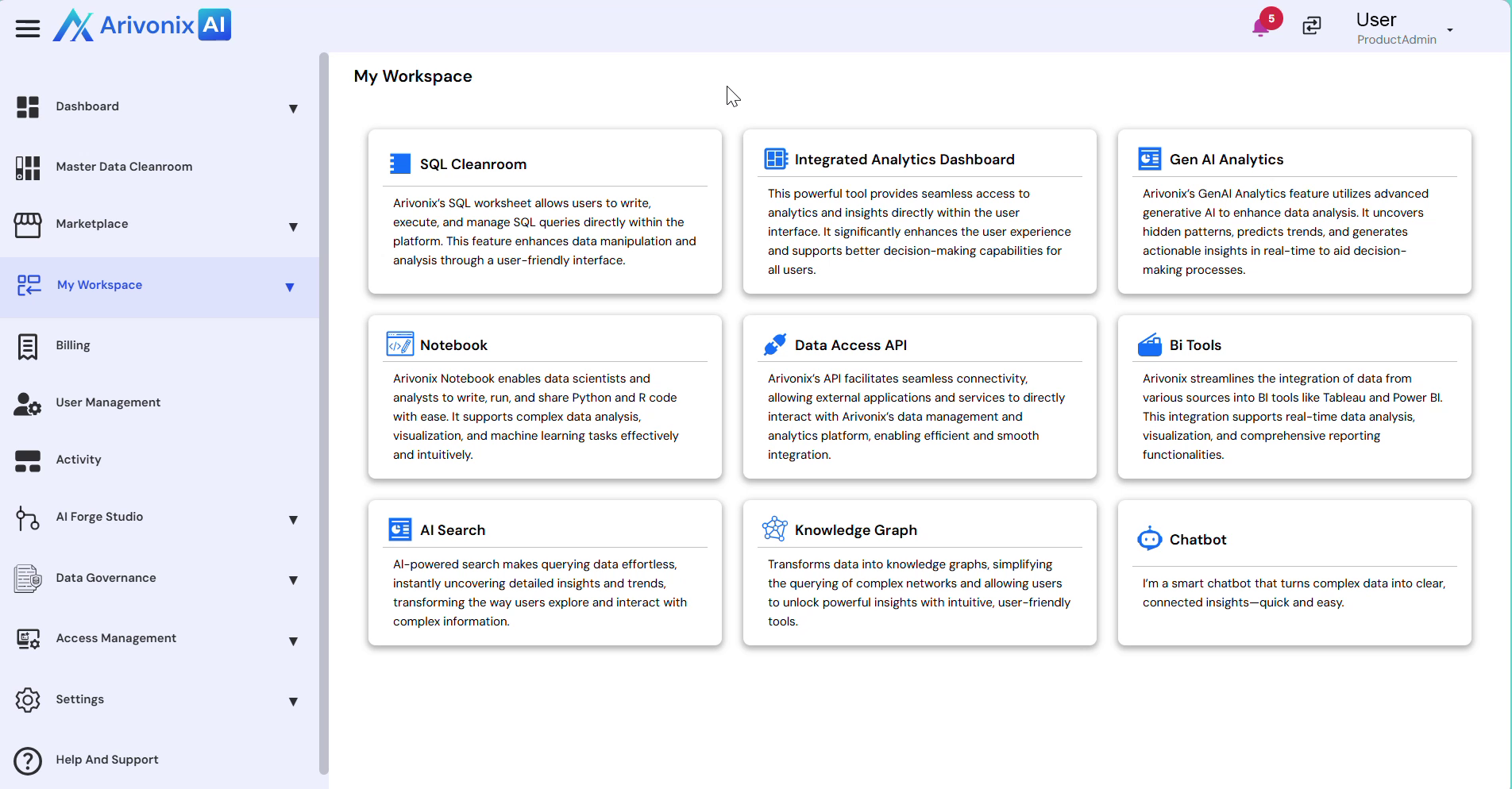The width and height of the screenshot is (1512, 789).
Task: Click the switch workspace icon in header
Action: tap(1312, 26)
